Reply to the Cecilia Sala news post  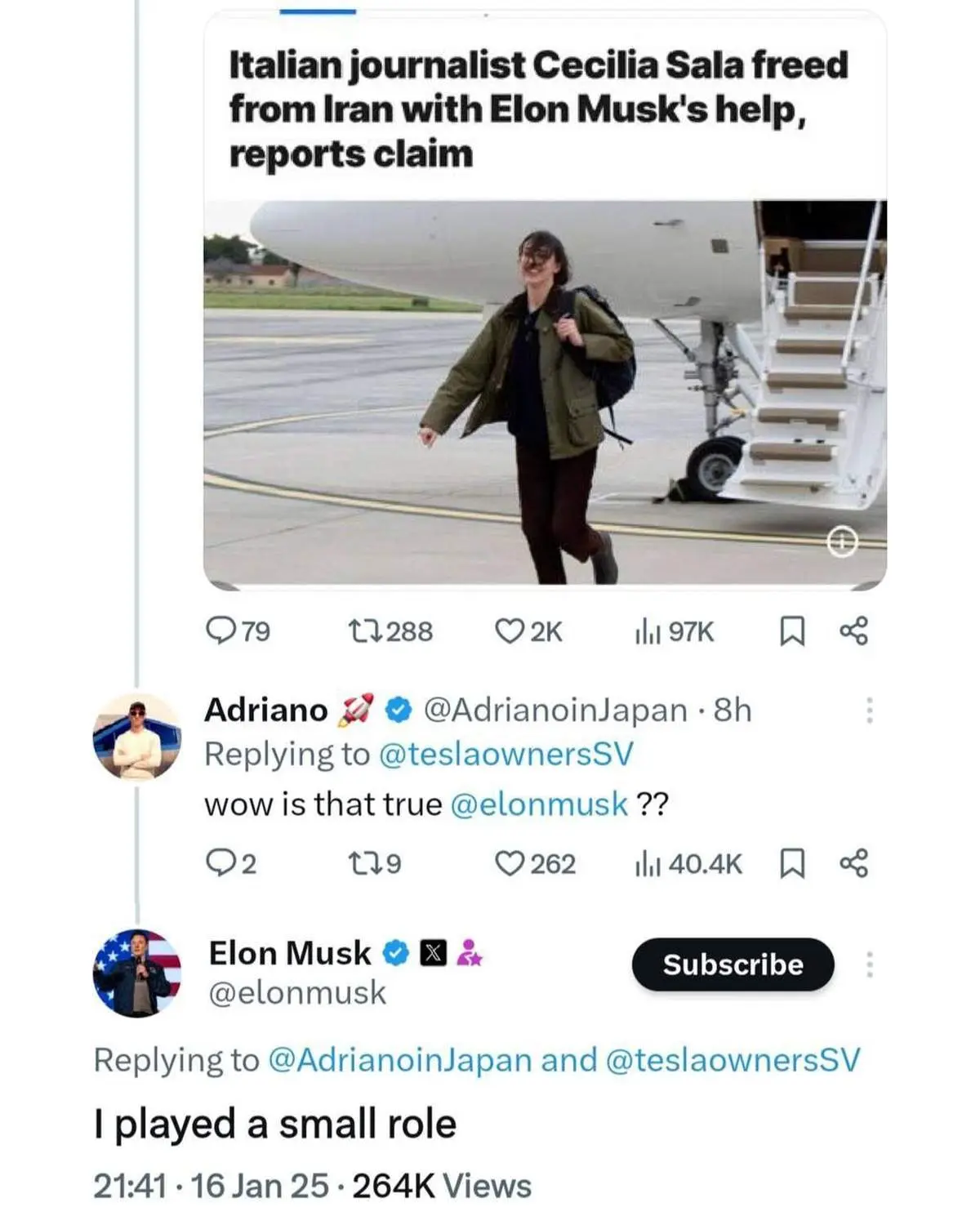(x=220, y=630)
